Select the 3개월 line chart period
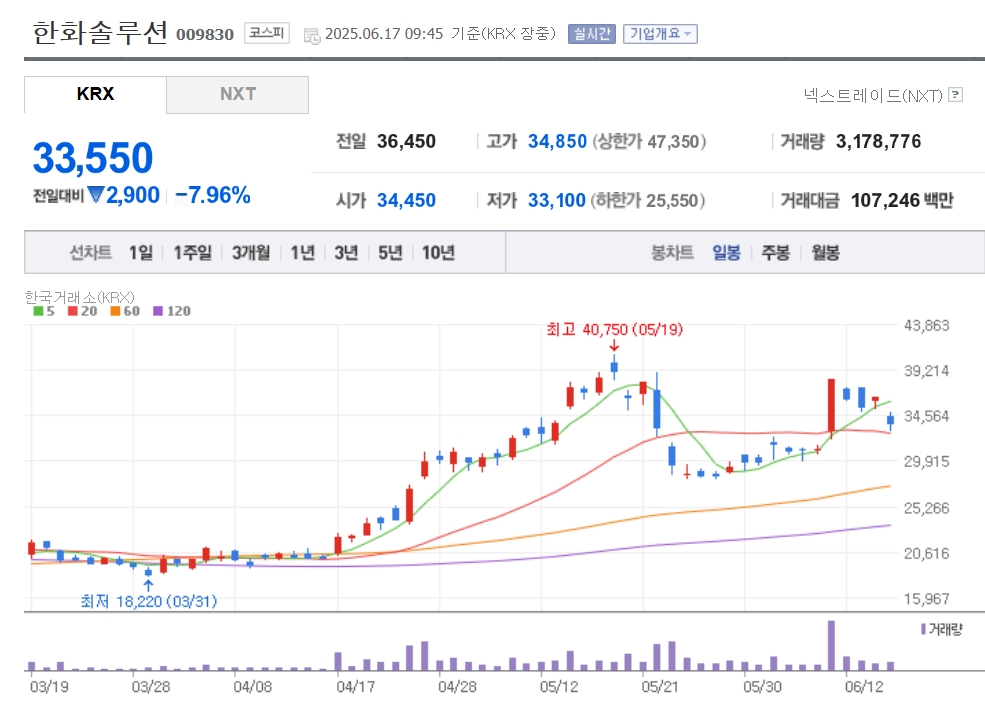 tap(251, 252)
